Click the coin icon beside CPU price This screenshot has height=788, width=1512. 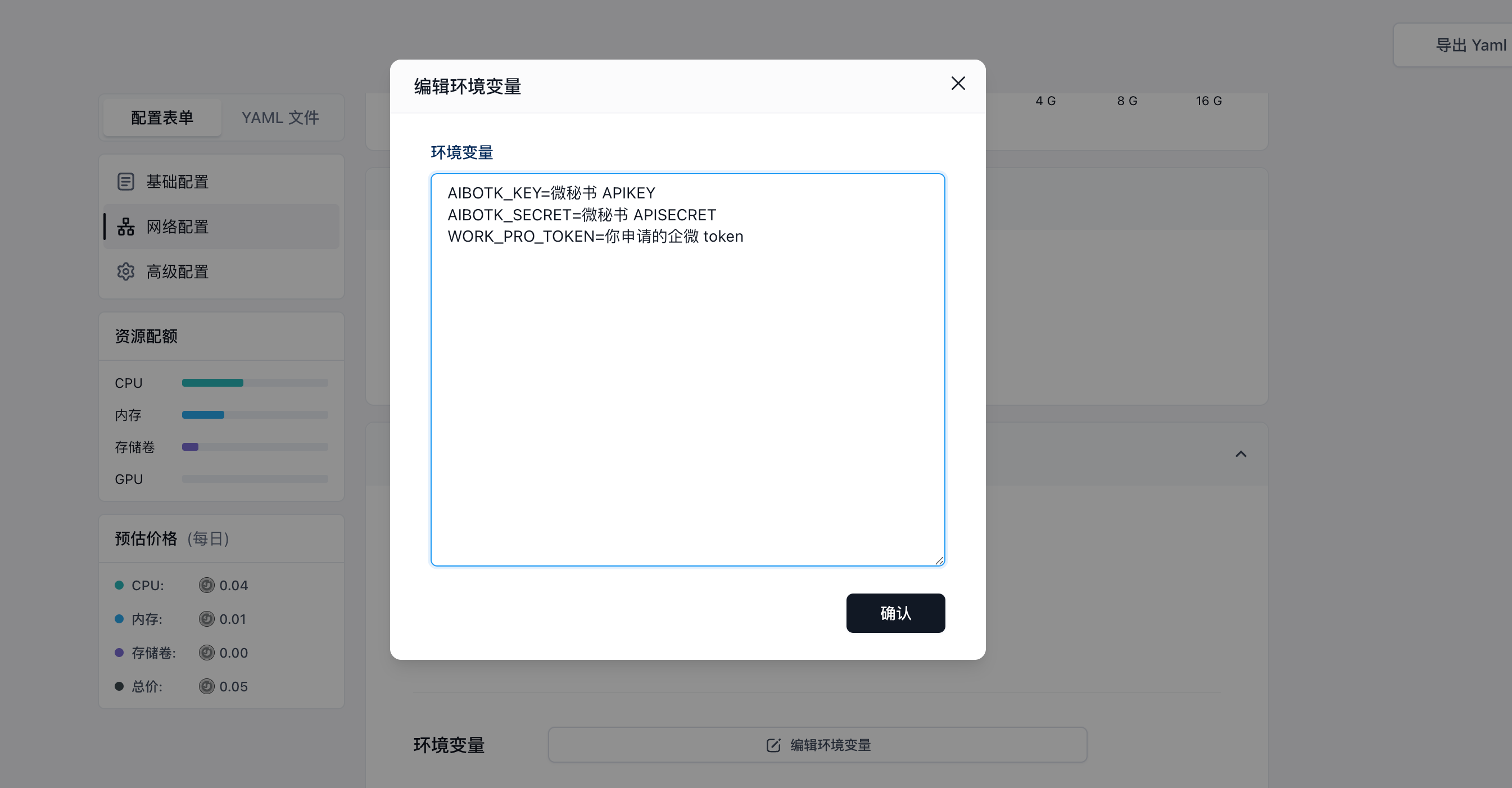[207, 585]
